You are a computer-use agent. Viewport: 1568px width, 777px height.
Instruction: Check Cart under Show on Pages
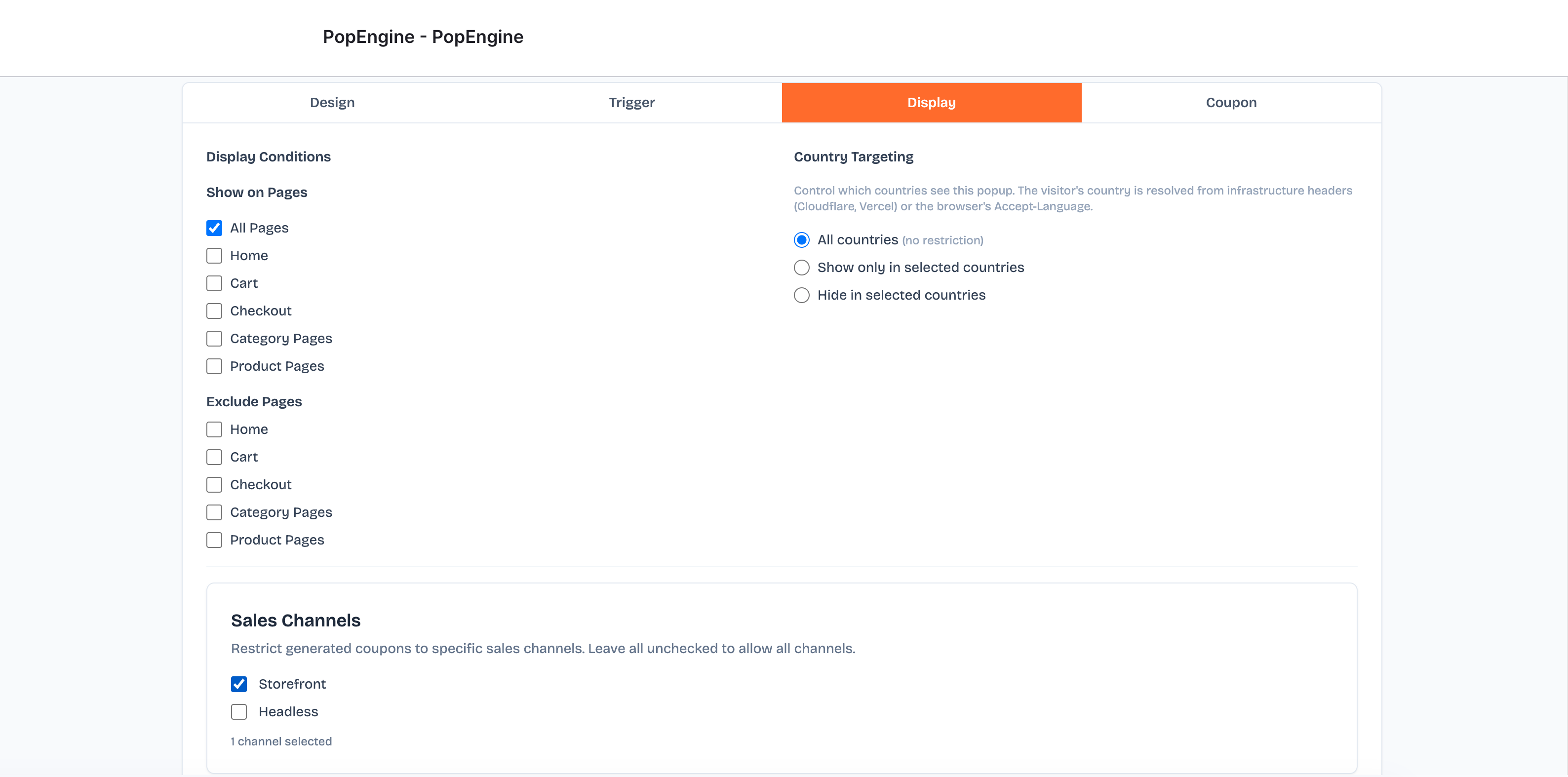(214, 283)
